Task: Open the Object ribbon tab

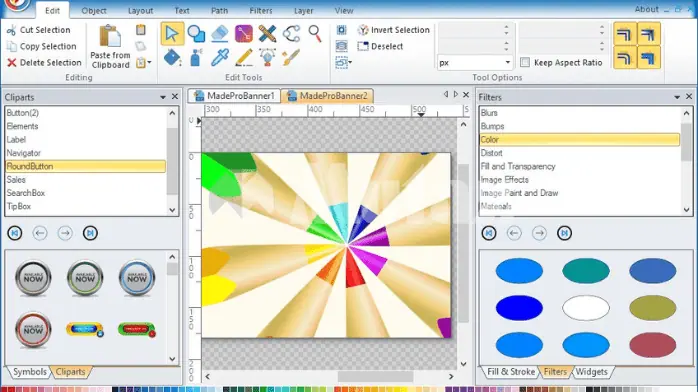Action: (94, 11)
